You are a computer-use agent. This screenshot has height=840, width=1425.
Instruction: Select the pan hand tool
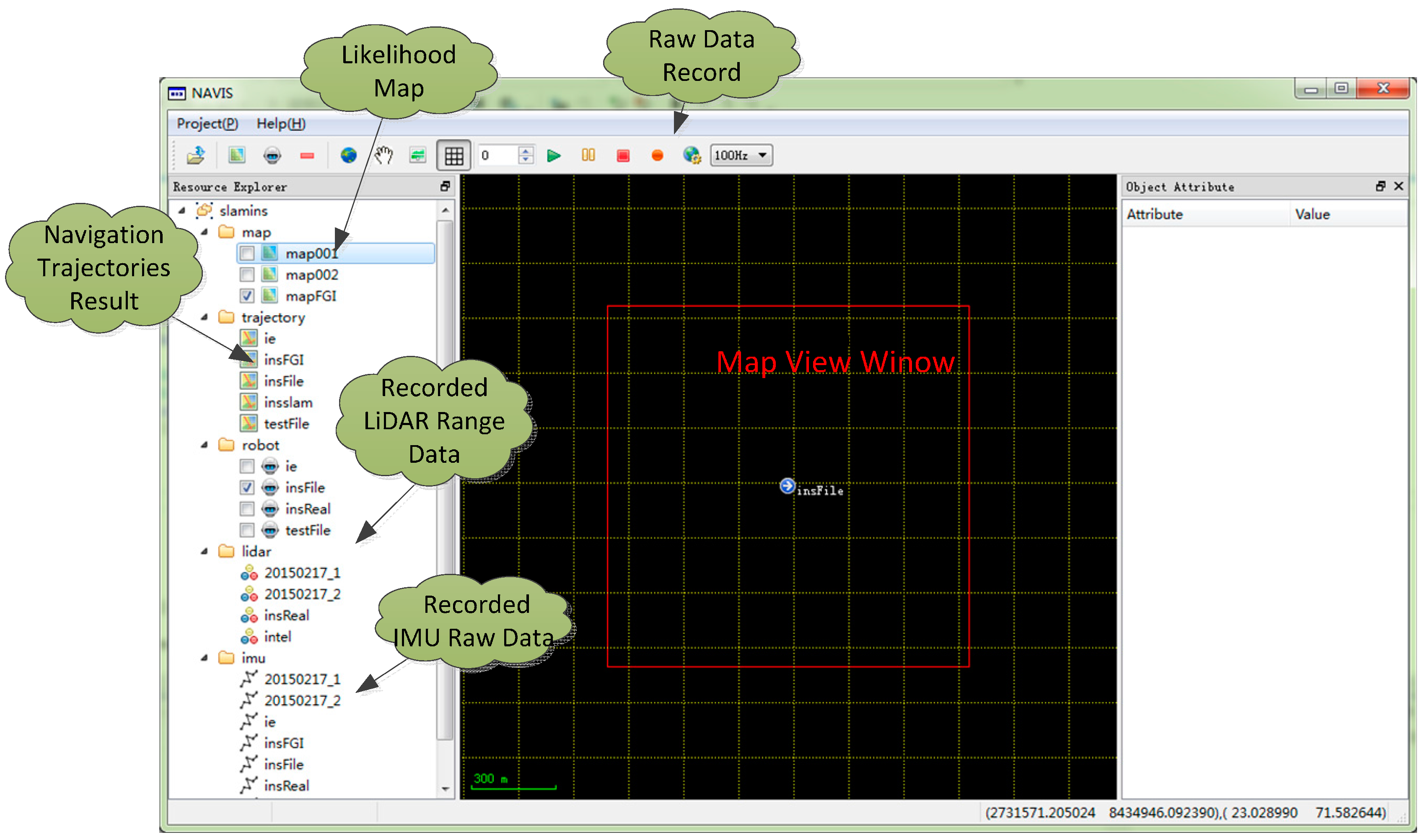(x=383, y=155)
